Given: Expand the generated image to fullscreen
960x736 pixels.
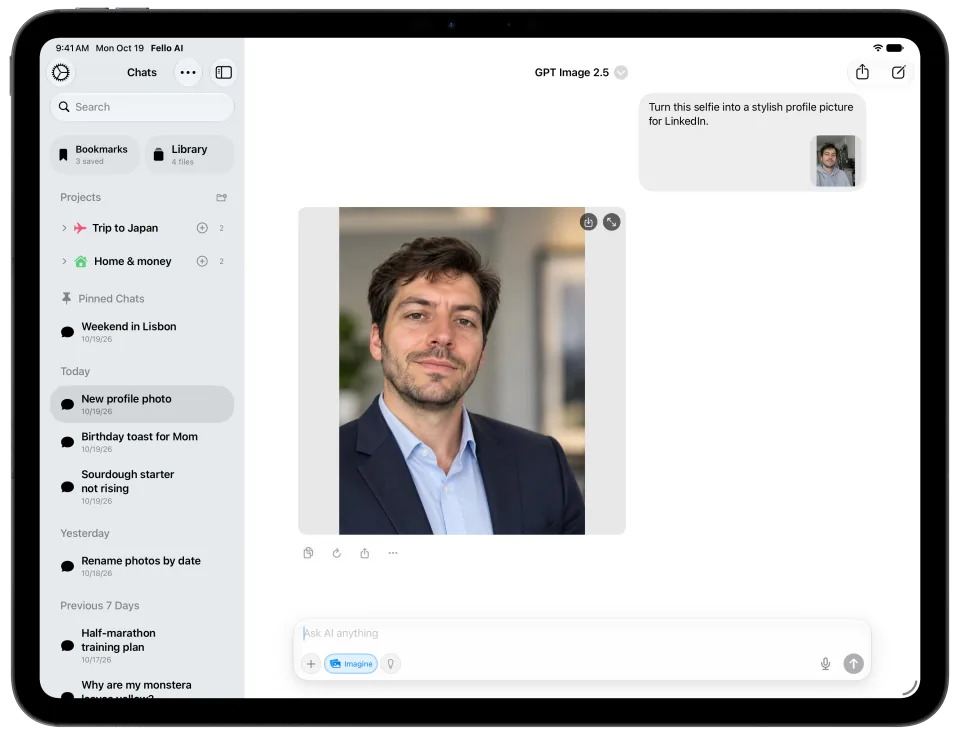Looking at the screenshot, I should click(612, 222).
